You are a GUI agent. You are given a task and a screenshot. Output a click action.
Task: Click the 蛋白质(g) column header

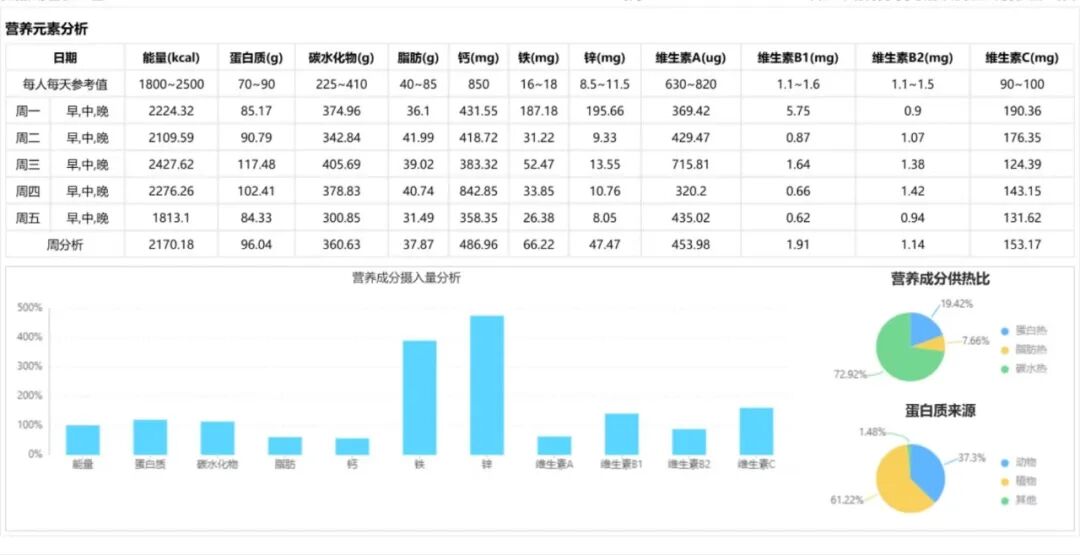click(256, 58)
